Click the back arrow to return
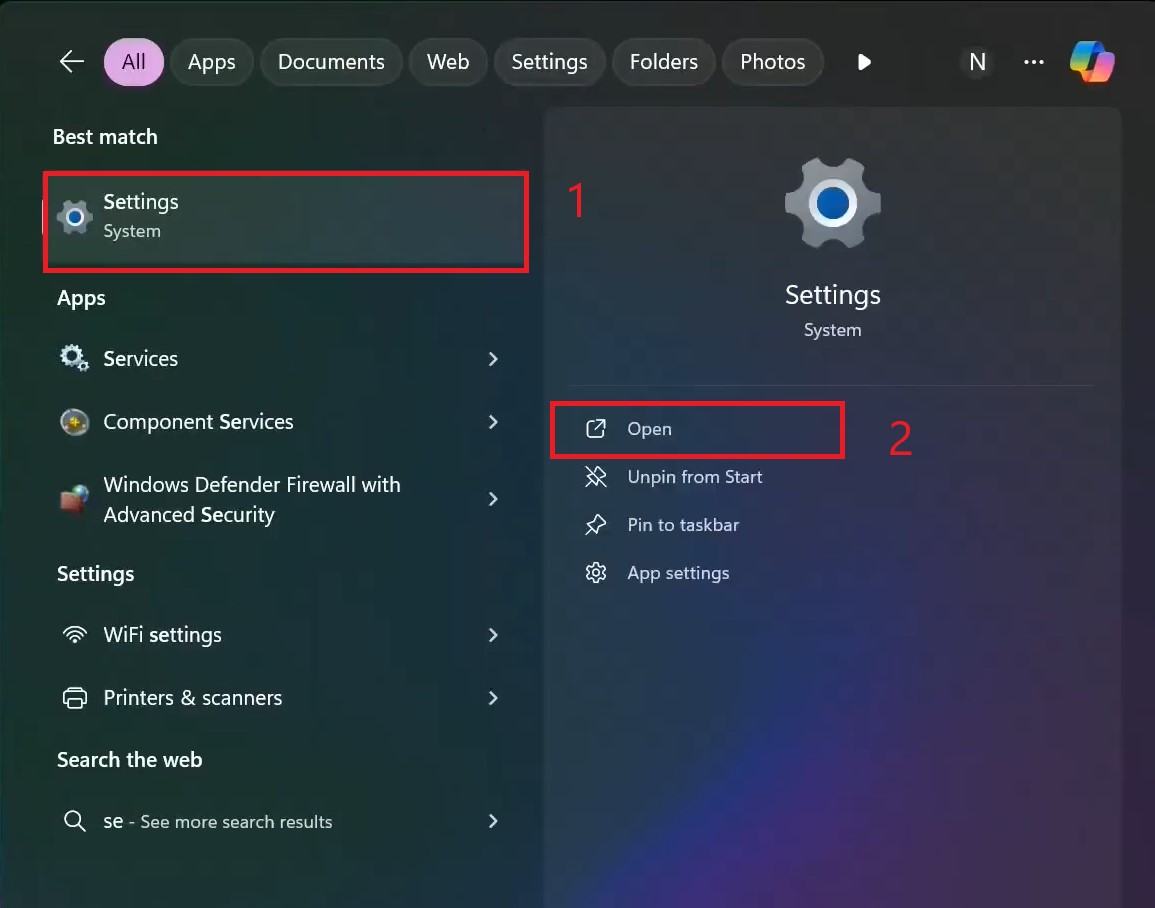This screenshot has height=908, width=1155. coord(71,61)
